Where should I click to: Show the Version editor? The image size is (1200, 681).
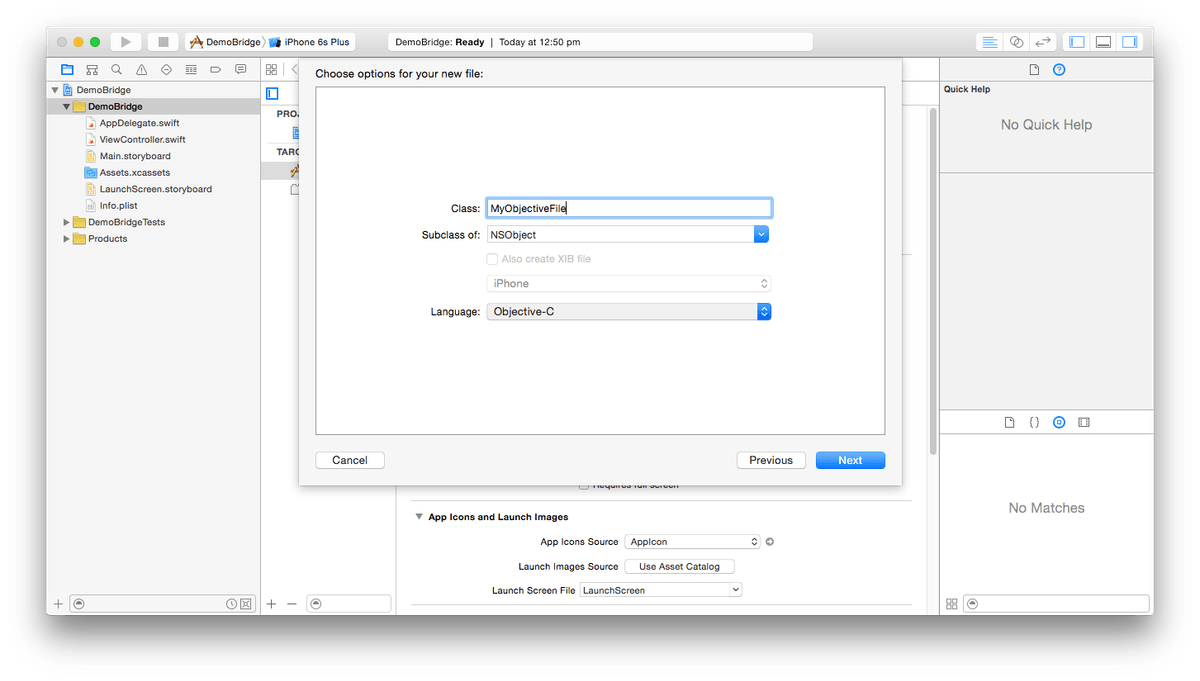[1043, 42]
